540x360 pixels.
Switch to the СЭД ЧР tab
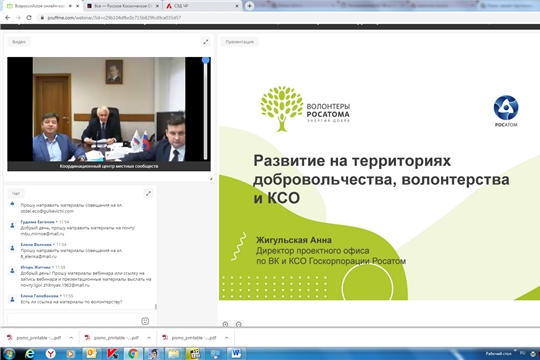pos(201,6)
